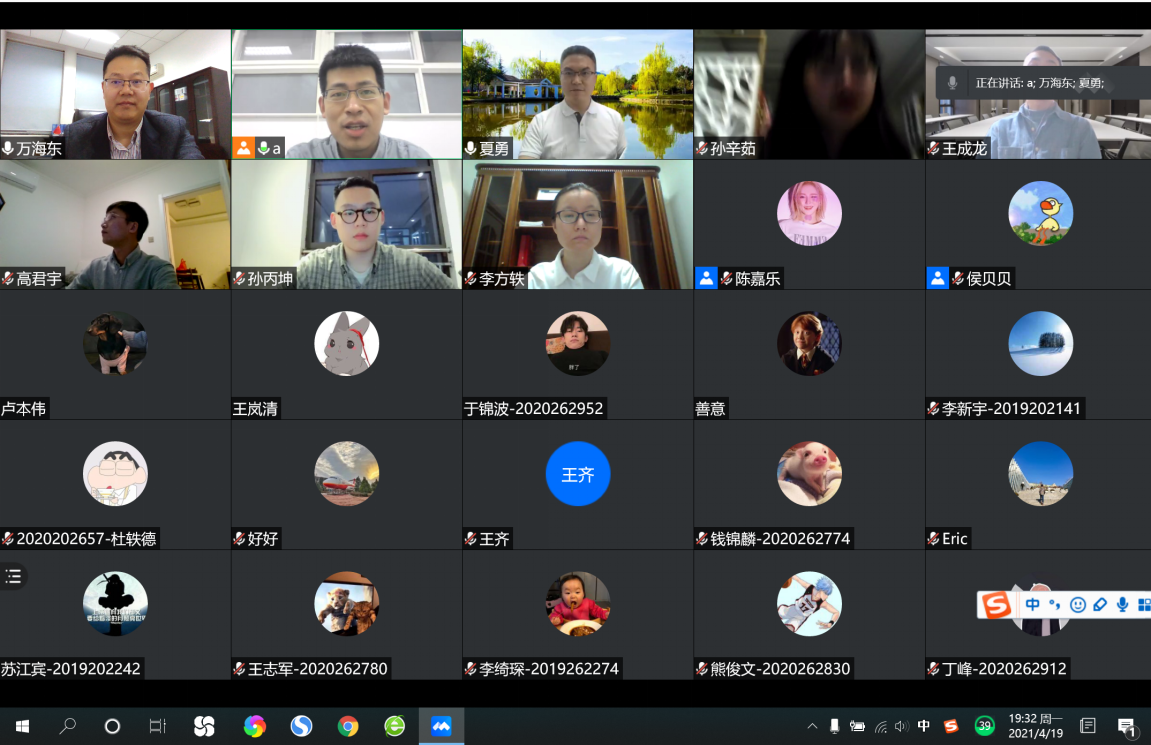The width and height of the screenshot is (1151, 745).
Task: Click the blue 王齐 avatar circle
Action: pyautogui.click(x=578, y=474)
